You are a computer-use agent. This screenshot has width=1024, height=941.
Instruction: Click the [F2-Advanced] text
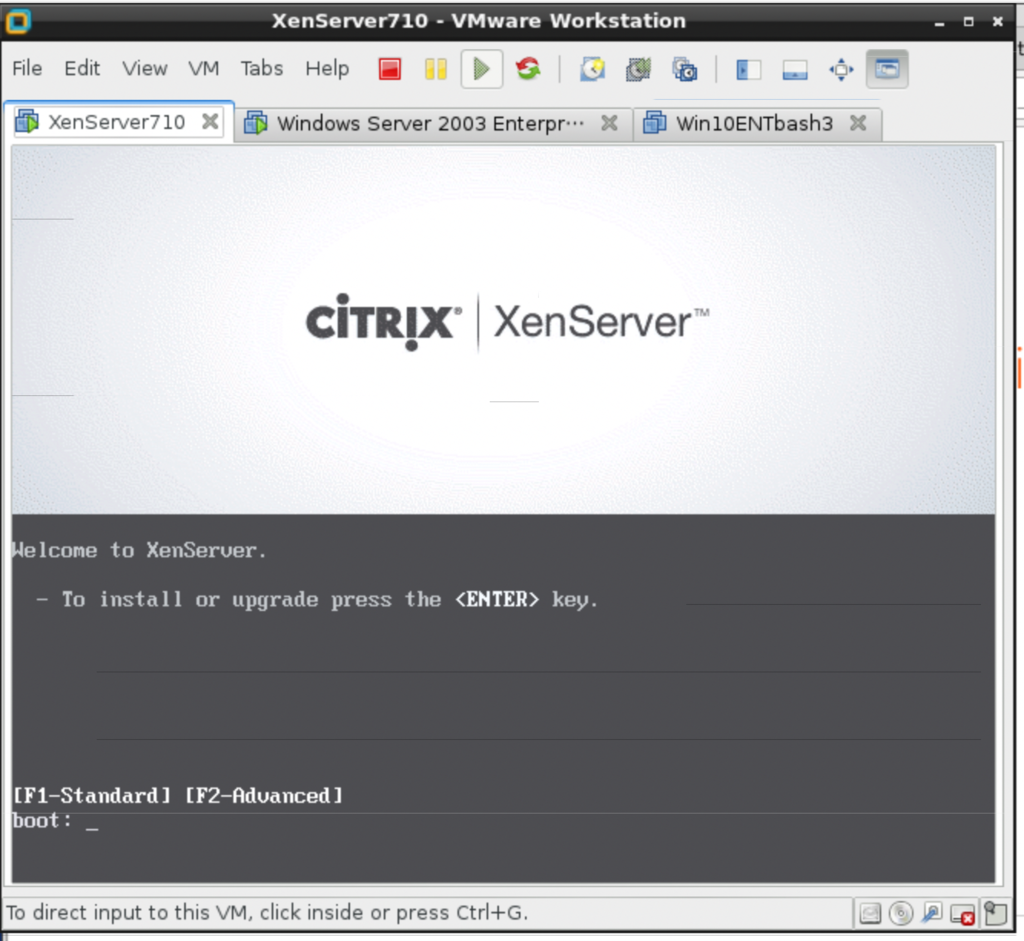264,795
